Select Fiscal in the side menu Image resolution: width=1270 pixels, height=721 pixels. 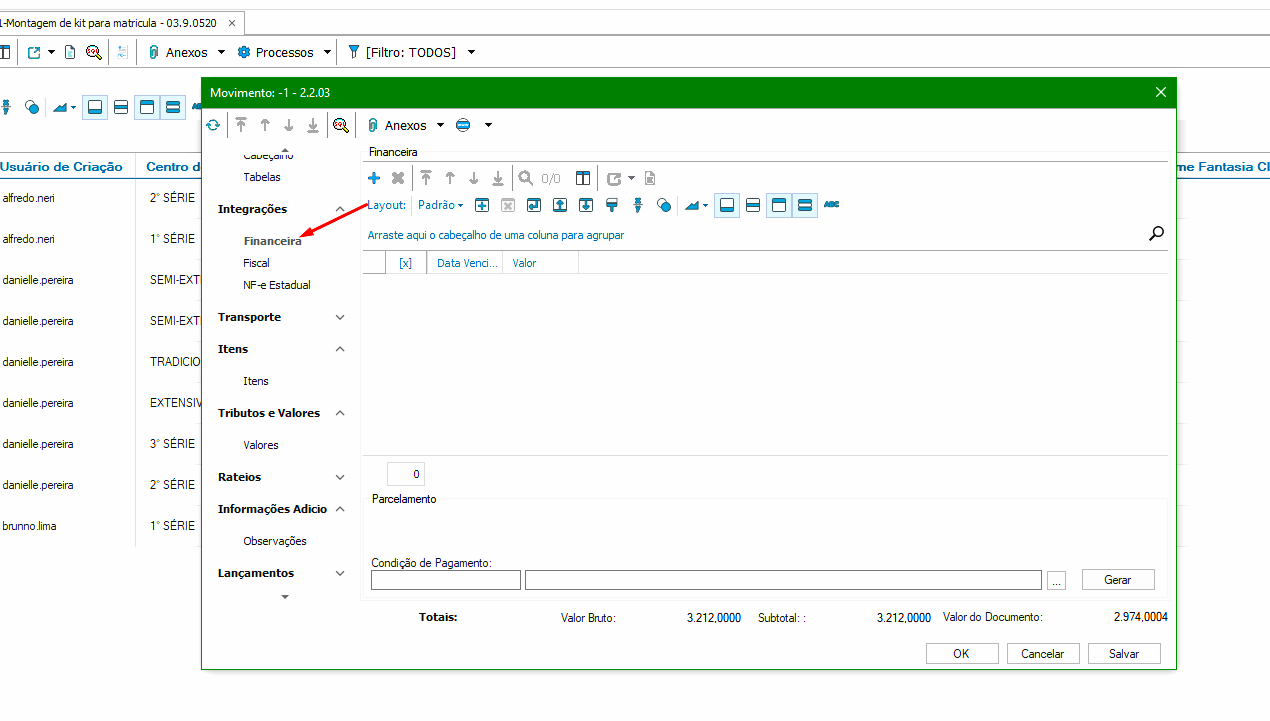256,263
